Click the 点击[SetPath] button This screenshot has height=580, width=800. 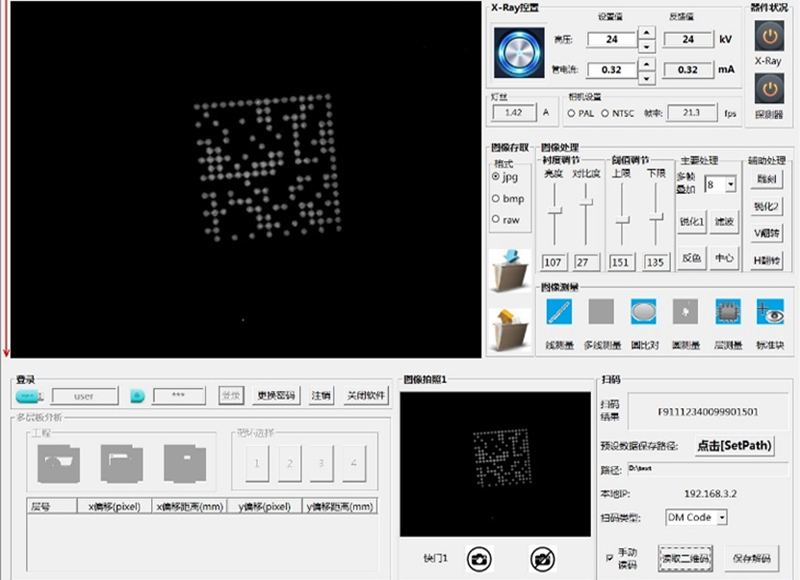coord(735,446)
